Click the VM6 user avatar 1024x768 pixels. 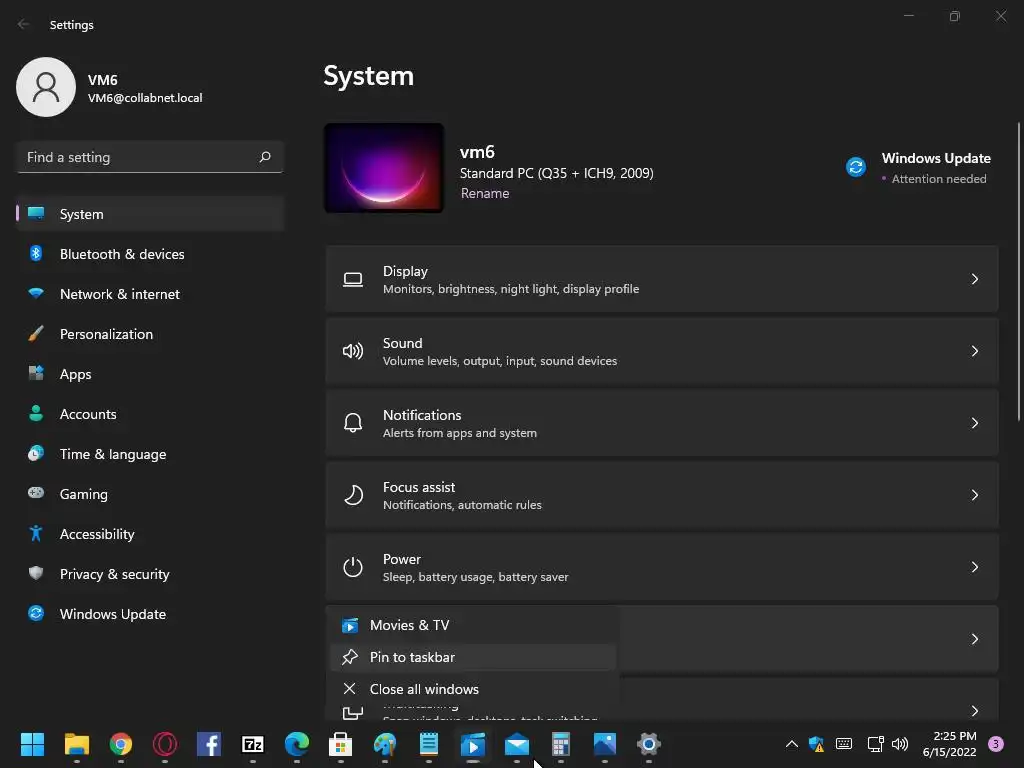pos(46,87)
